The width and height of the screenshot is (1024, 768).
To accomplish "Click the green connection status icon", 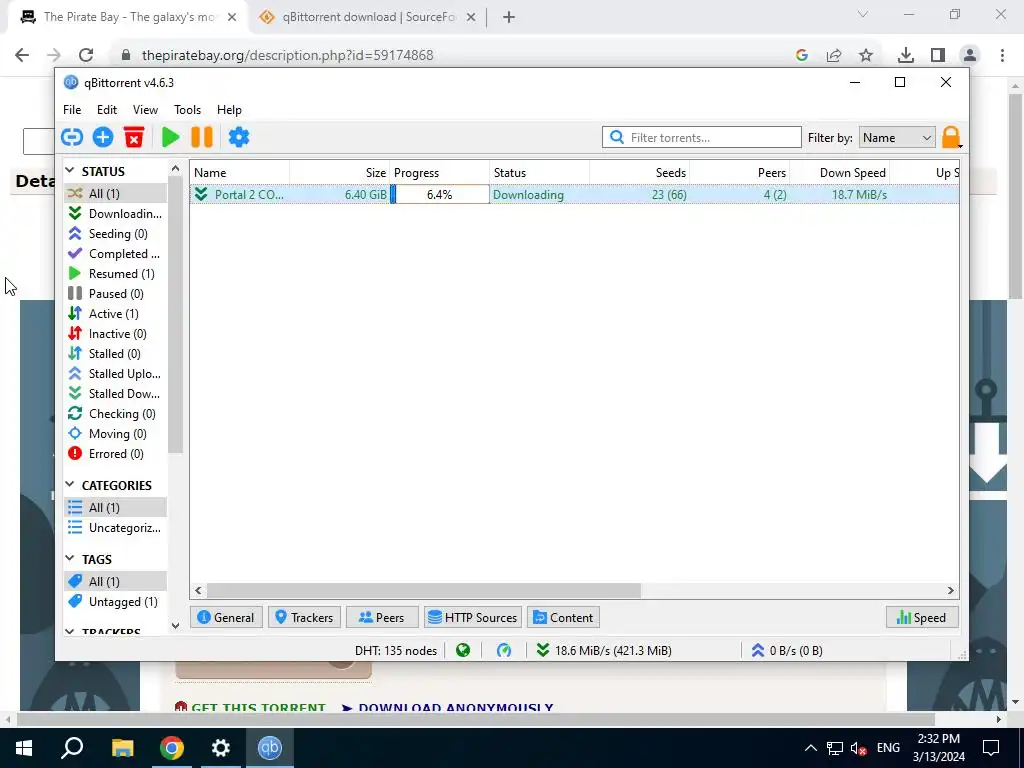I will 463,650.
